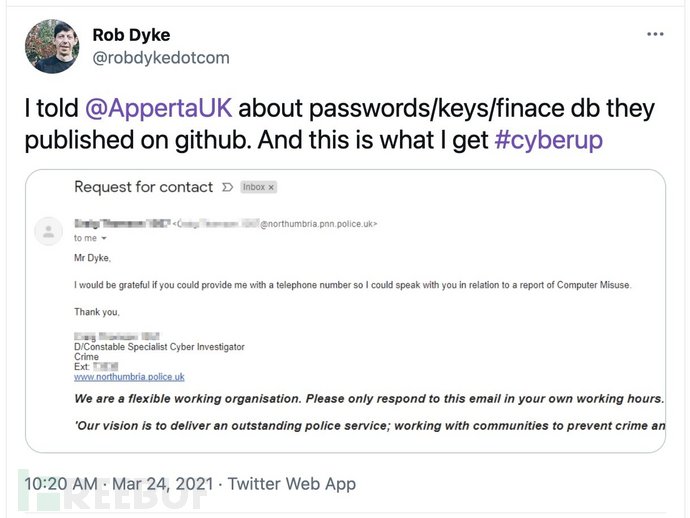This screenshot has height=518, width=690.
Task: Open the attached email screenshot image
Action: [x=345, y=330]
